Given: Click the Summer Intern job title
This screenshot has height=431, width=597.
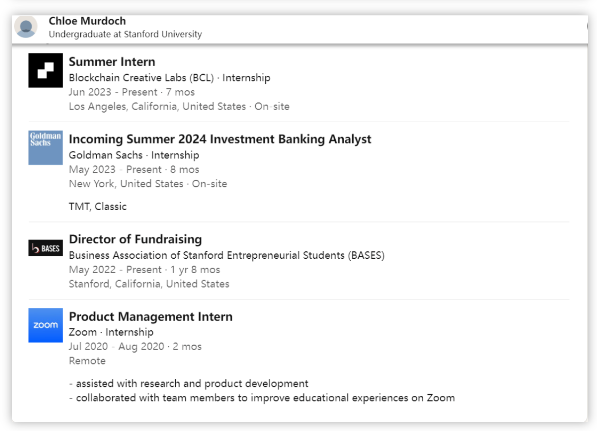Looking at the screenshot, I should pos(112,62).
